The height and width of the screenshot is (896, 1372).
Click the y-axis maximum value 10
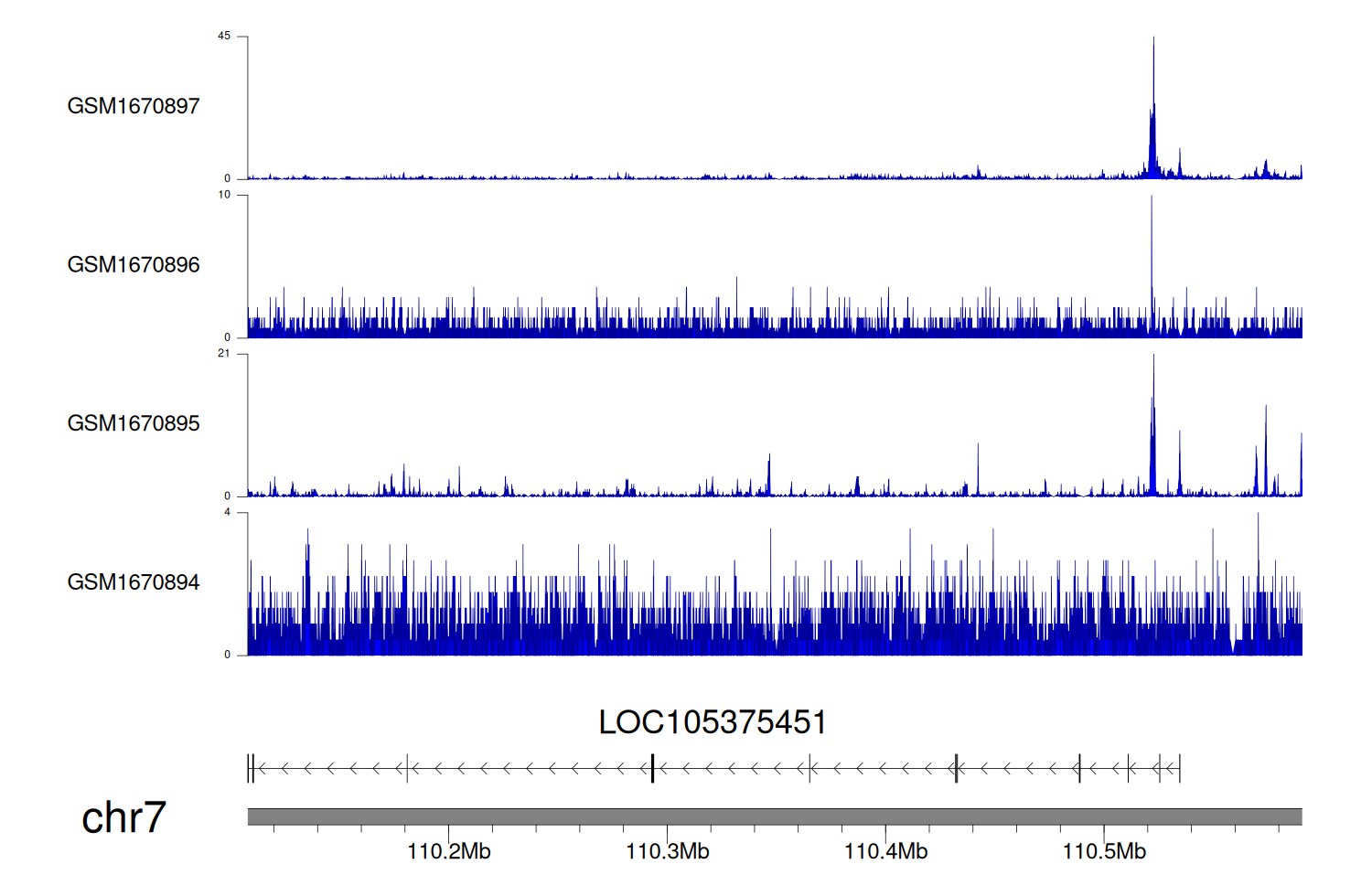click(224, 195)
